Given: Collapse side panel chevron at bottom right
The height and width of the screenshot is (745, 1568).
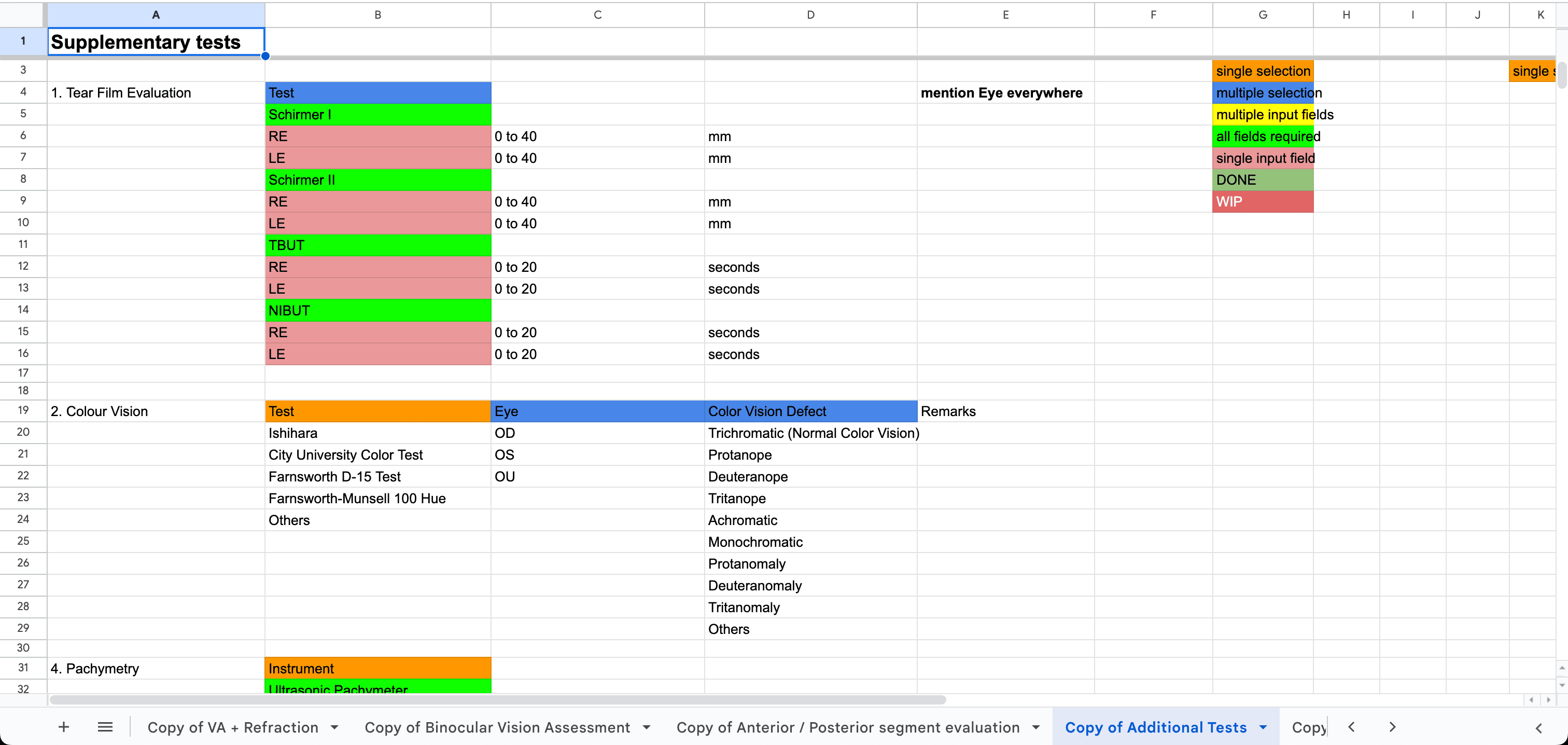Looking at the screenshot, I should pyautogui.click(x=1538, y=728).
